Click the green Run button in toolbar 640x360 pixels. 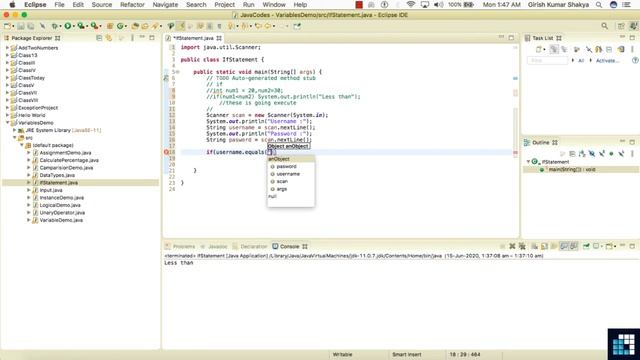pyautogui.click(x=68, y=26)
